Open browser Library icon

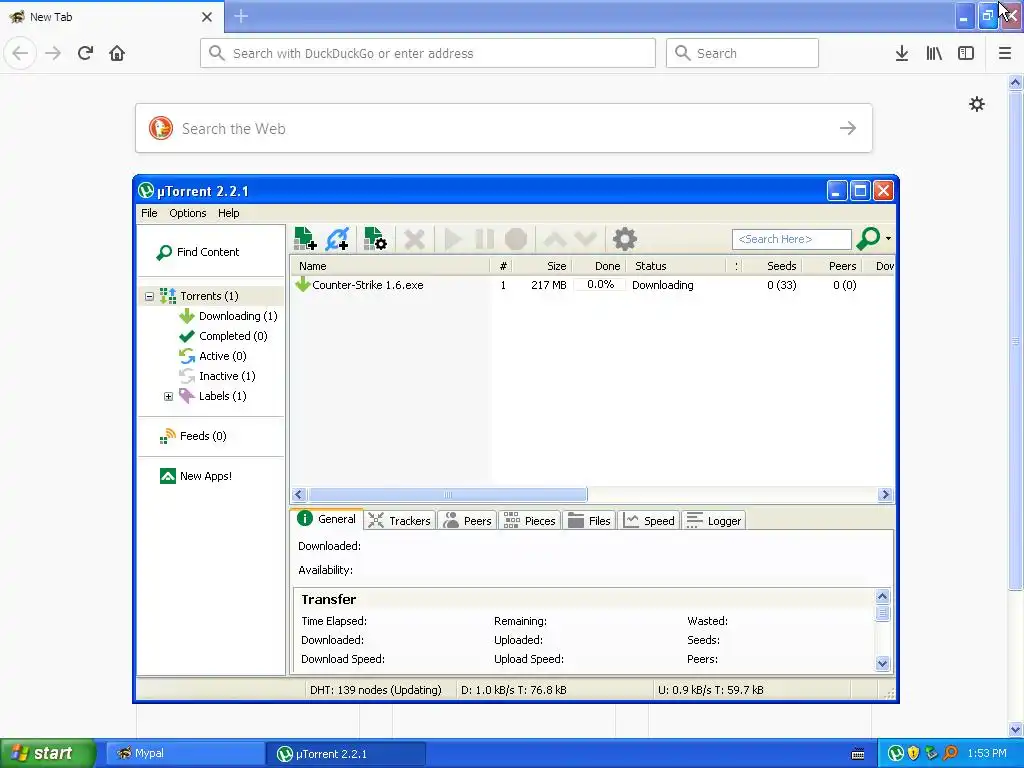click(x=934, y=53)
